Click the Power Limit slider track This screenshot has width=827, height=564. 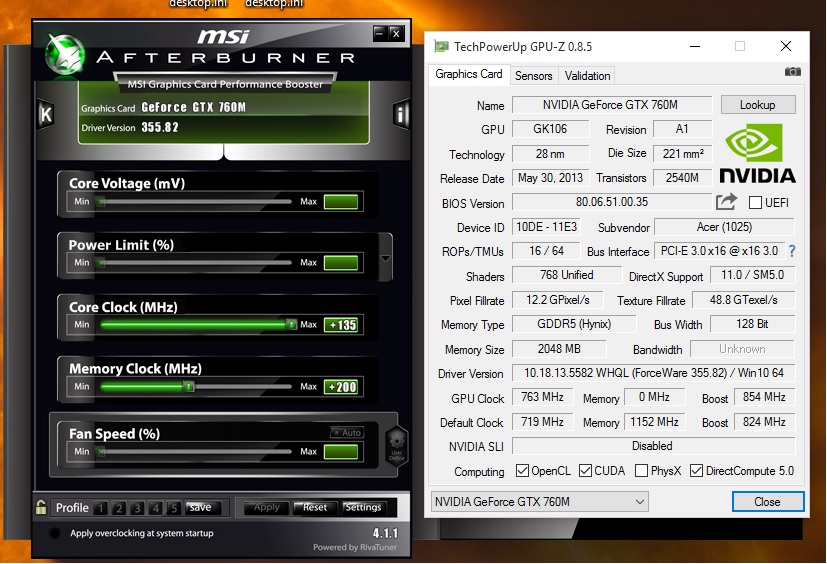tap(195, 262)
